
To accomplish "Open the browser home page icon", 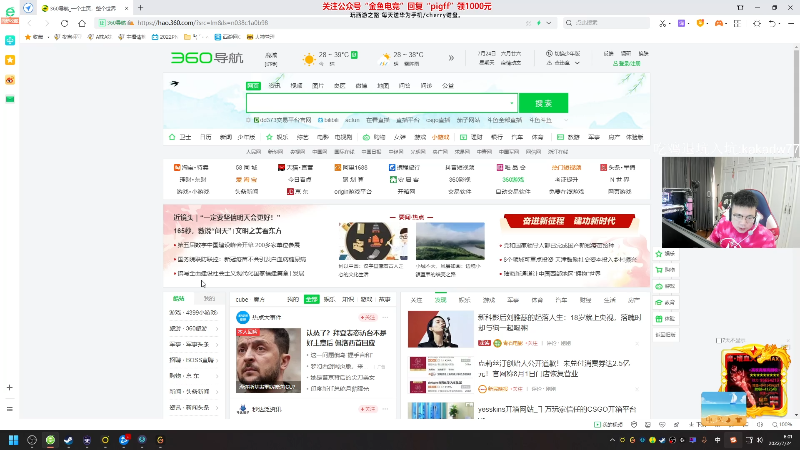I will coord(82,23).
